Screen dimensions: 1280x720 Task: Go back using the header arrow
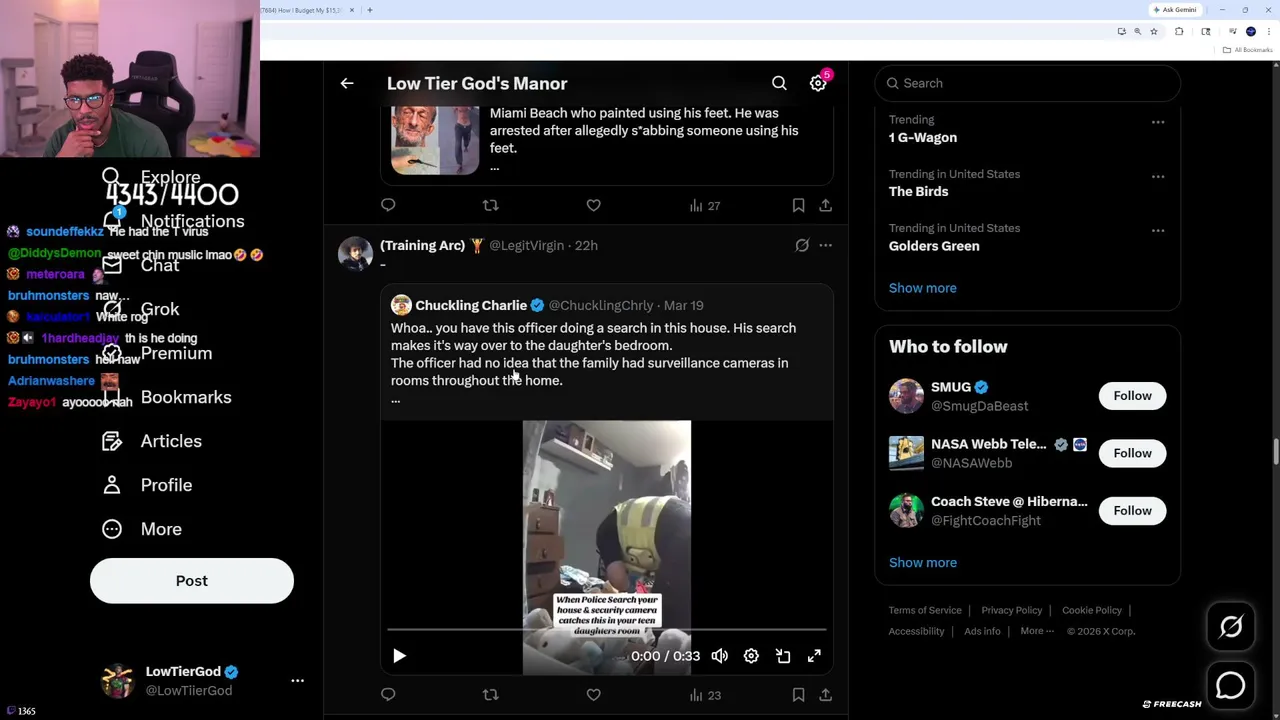(x=347, y=84)
